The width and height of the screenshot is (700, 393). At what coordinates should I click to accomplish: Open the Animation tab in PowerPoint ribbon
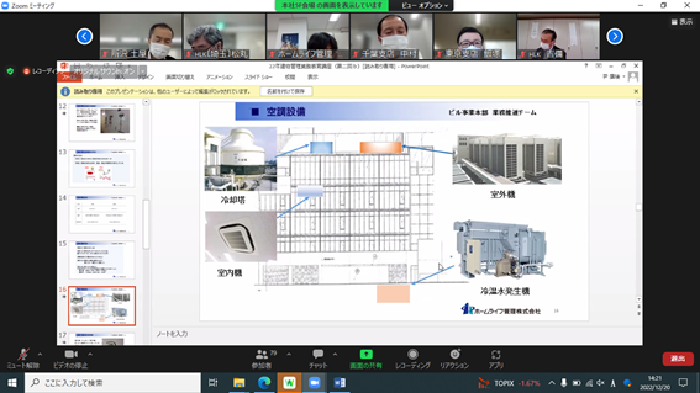[219, 77]
